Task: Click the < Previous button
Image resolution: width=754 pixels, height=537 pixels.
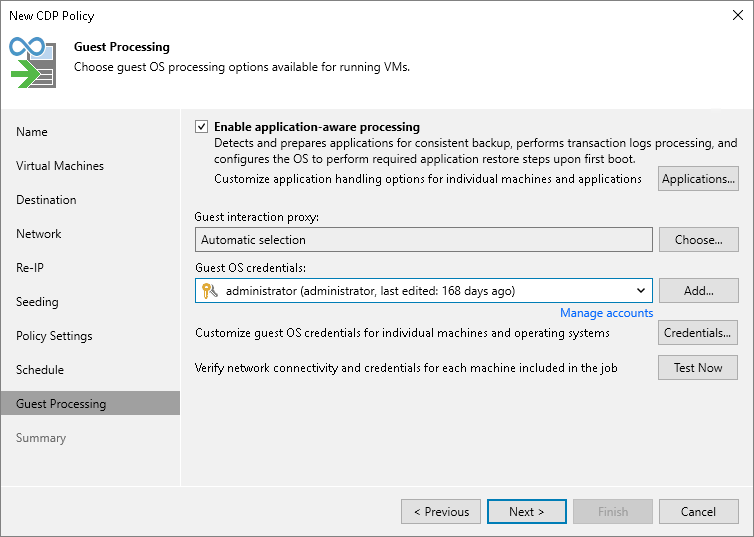Action: tap(441, 512)
